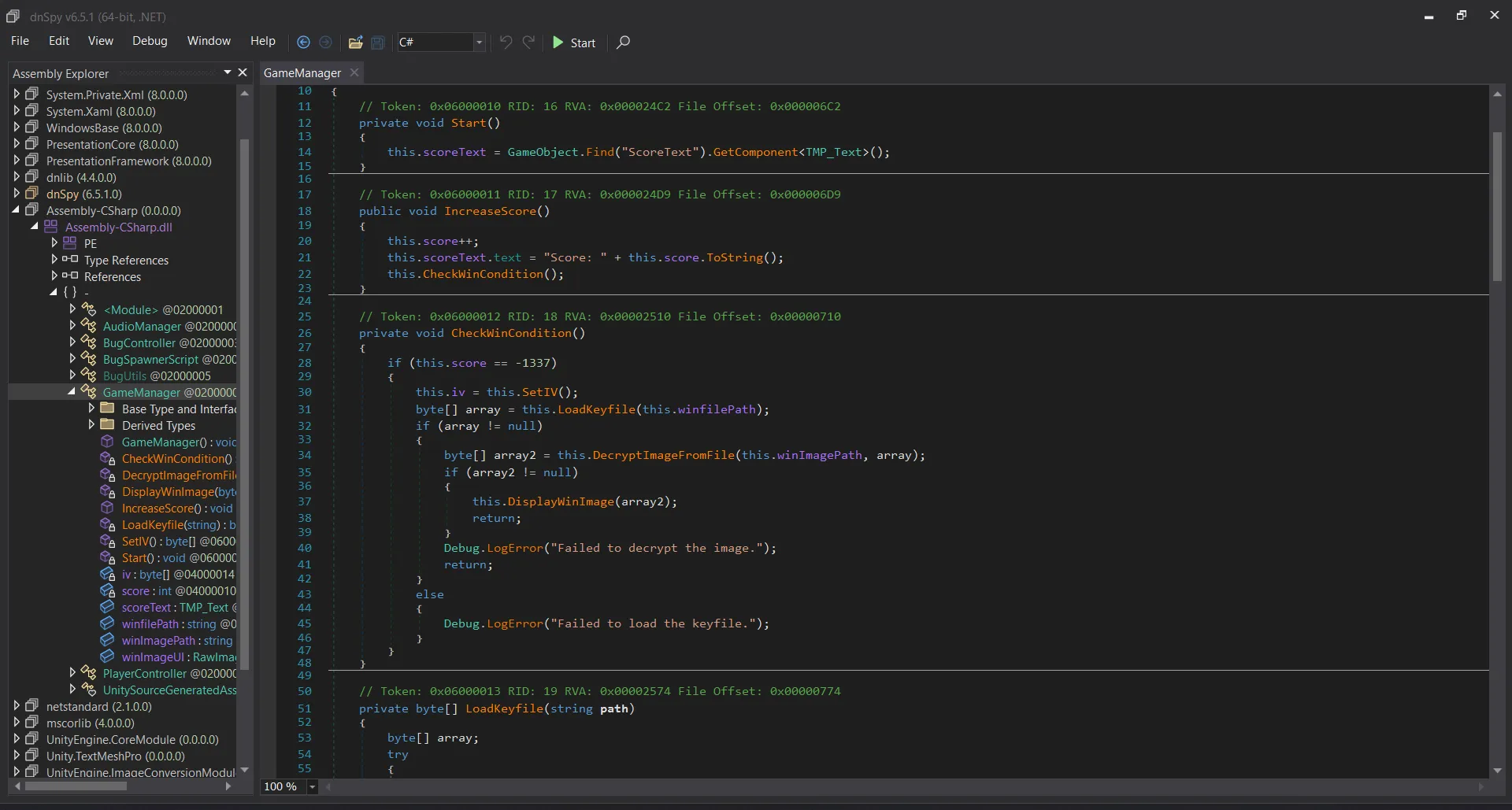Select the BugSpawnerScript class icon

tap(89, 358)
